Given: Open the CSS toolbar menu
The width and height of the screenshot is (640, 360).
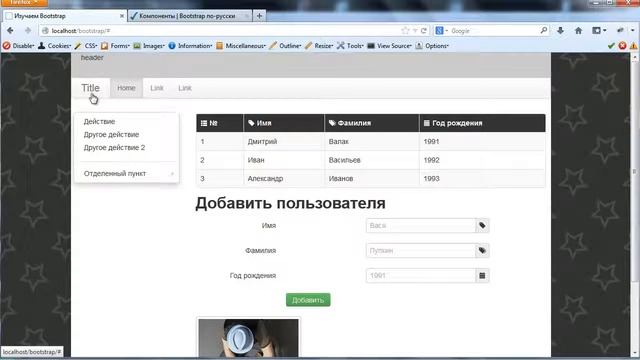Looking at the screenshot, I should click(86, 46).
